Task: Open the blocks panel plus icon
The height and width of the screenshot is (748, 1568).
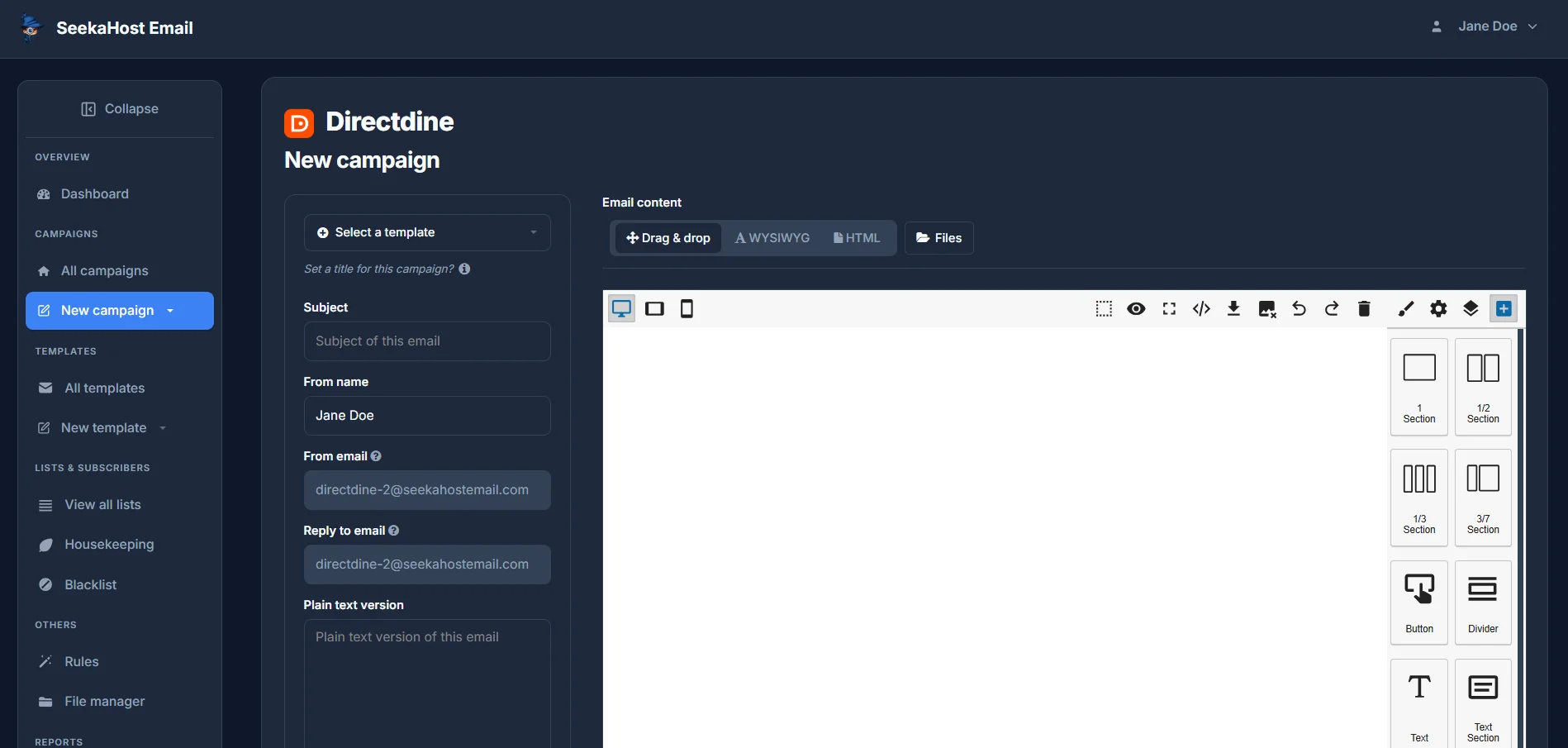Action: click(x=1504, y=309)
